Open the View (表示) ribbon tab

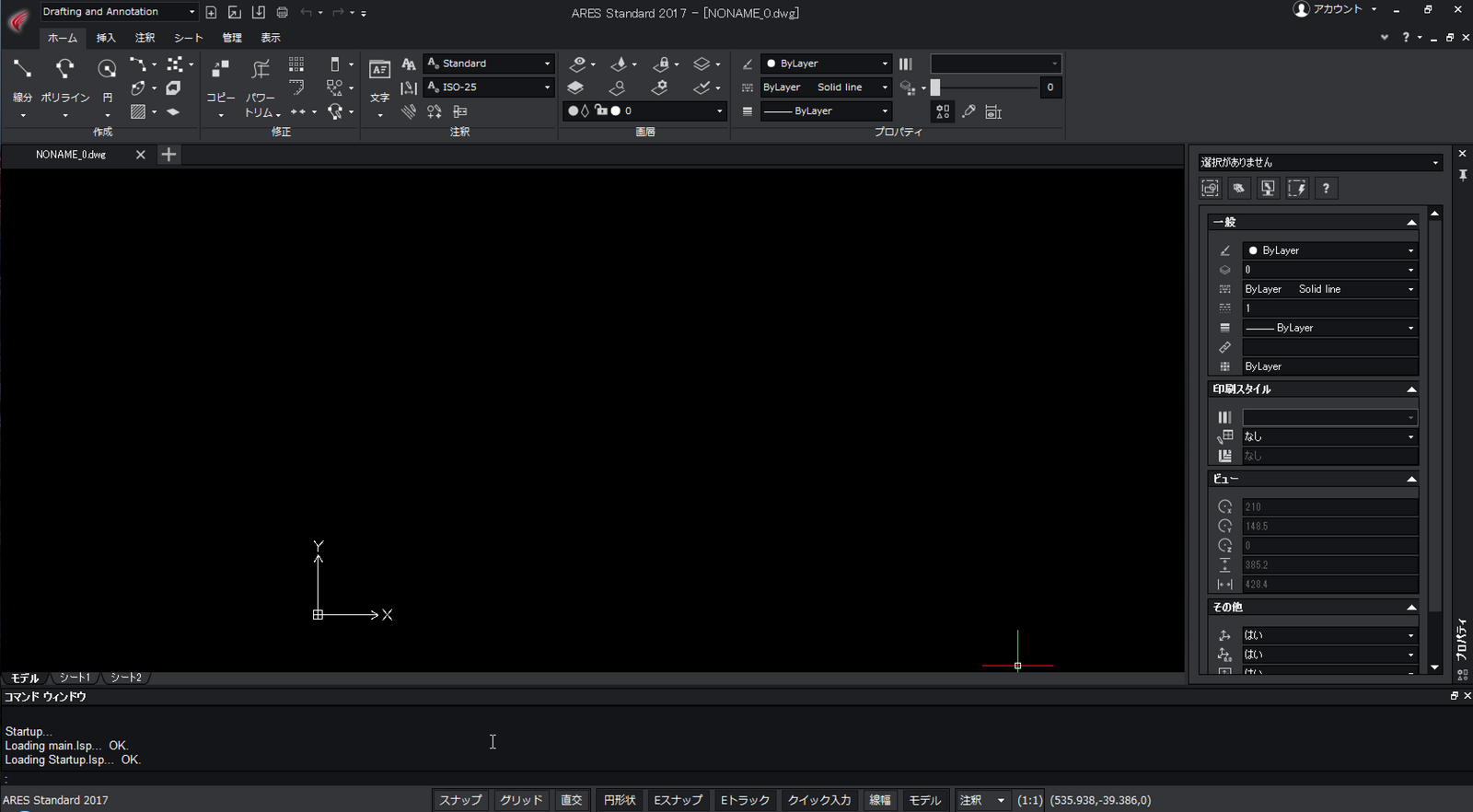click(x=270, y=38)
